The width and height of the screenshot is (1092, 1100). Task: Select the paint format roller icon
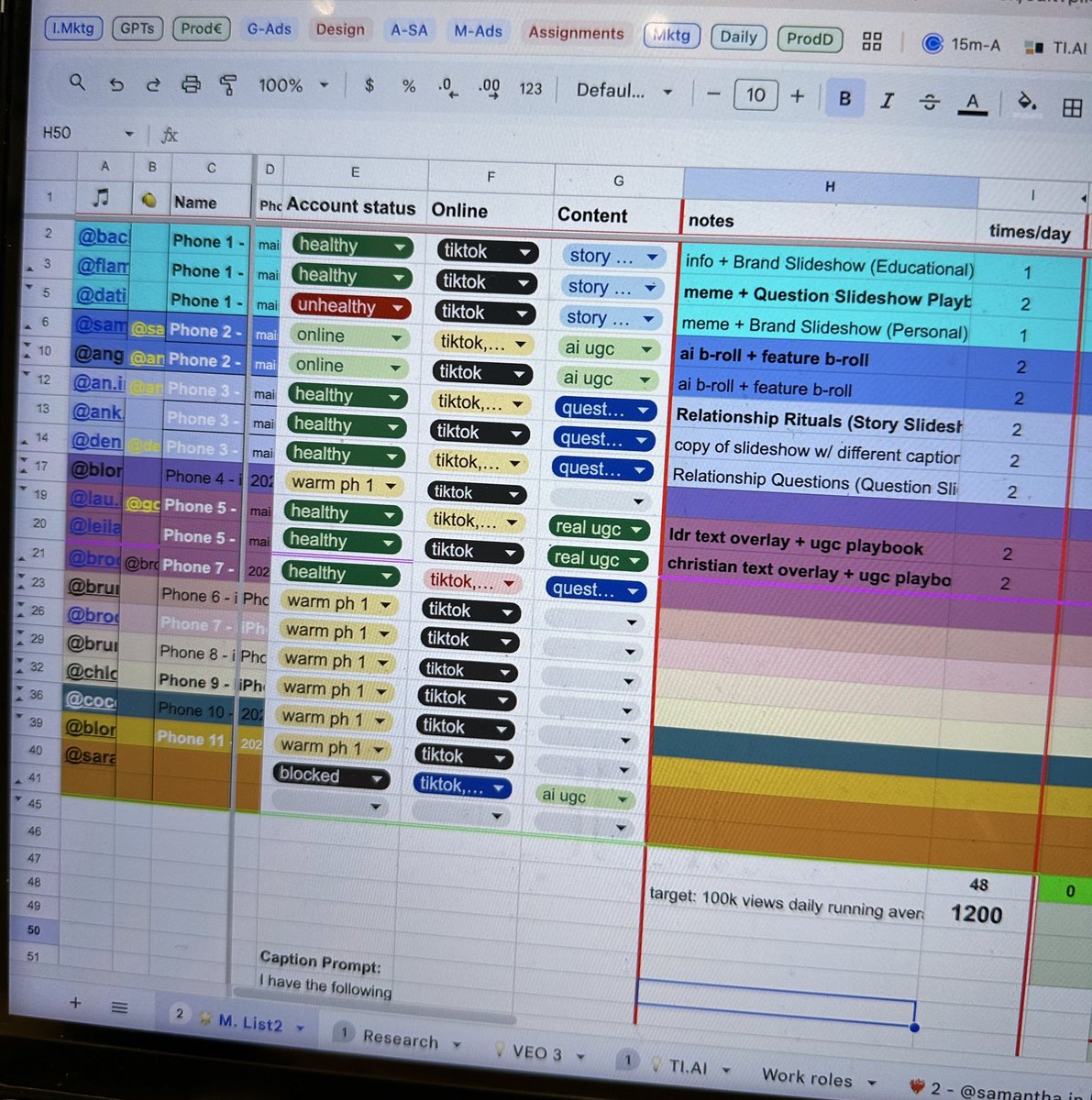point(228,85)
